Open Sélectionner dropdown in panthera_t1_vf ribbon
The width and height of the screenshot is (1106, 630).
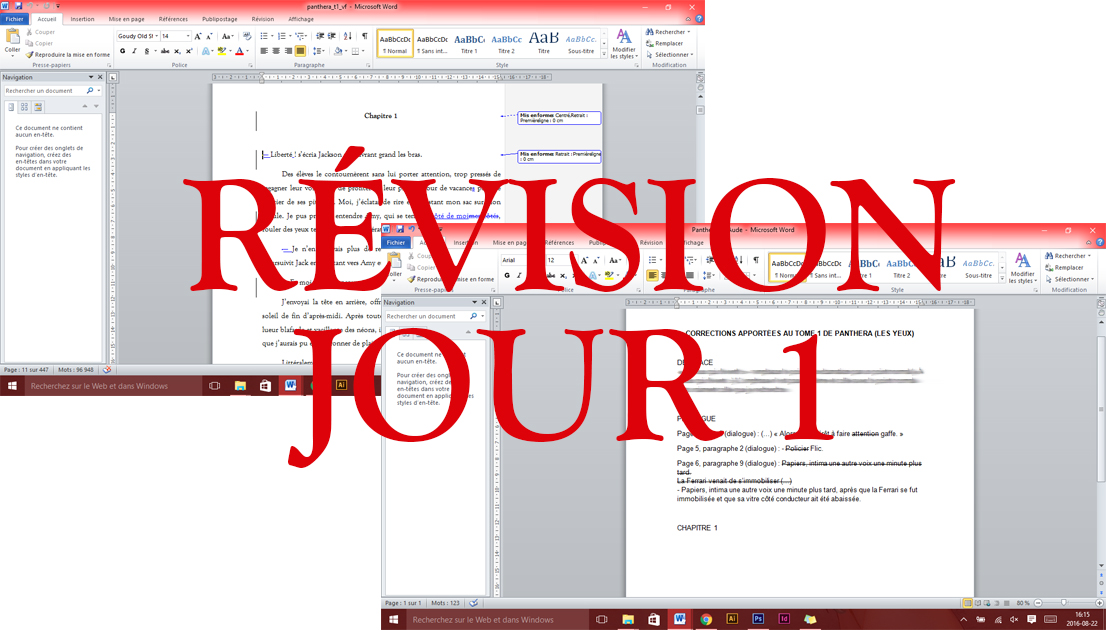[669, 54]
